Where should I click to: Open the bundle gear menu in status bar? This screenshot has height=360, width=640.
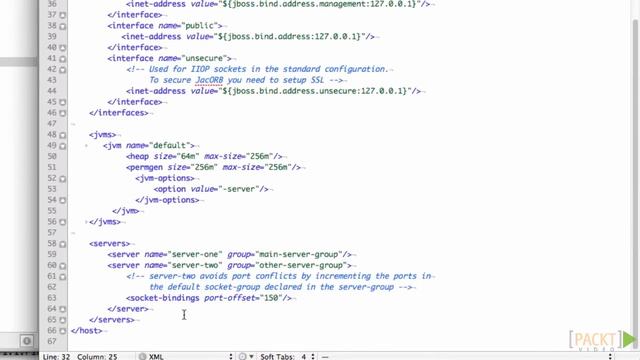[x=246, y=356]
